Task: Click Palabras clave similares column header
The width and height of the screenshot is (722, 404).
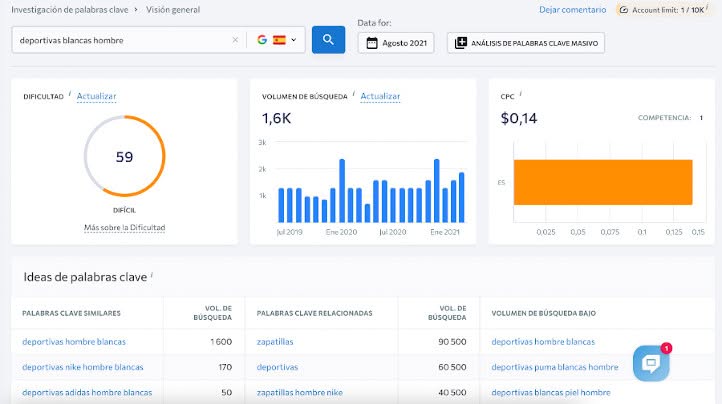Action: coord(71,313)
